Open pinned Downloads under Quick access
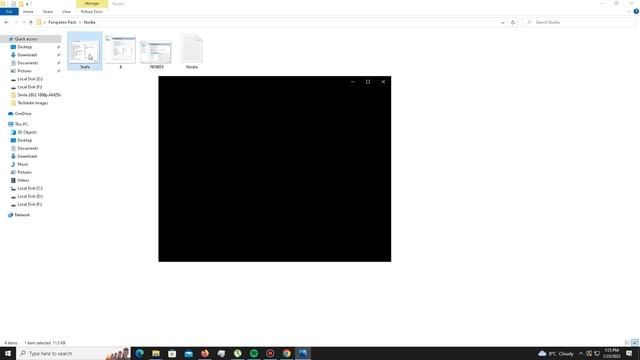The height and width of the screenshot is (360, 640). (x=27, y=55)
